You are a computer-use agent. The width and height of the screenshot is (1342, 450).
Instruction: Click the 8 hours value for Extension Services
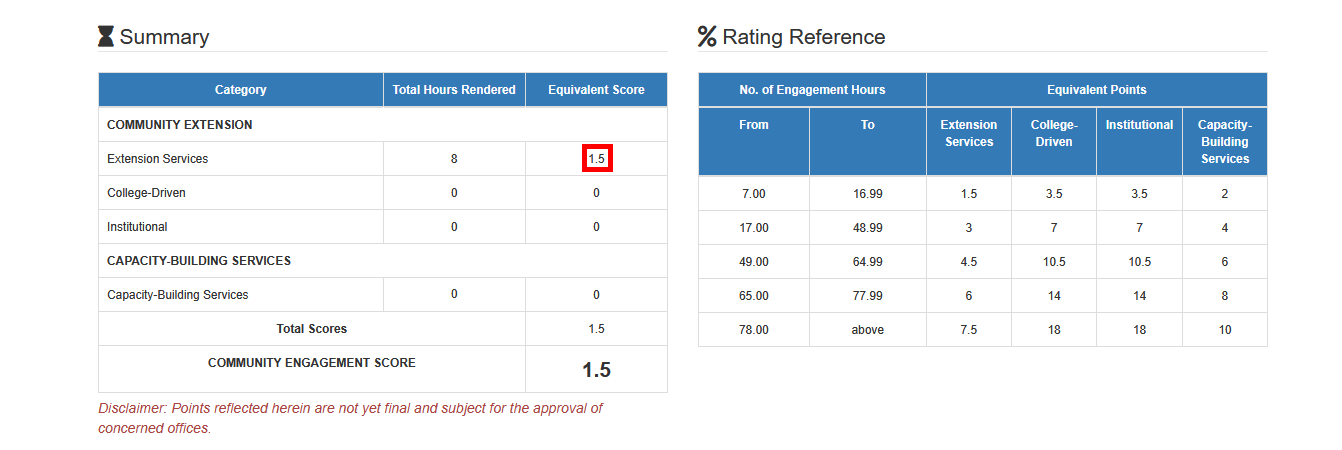pyautogui.click(x=454, y=159)
